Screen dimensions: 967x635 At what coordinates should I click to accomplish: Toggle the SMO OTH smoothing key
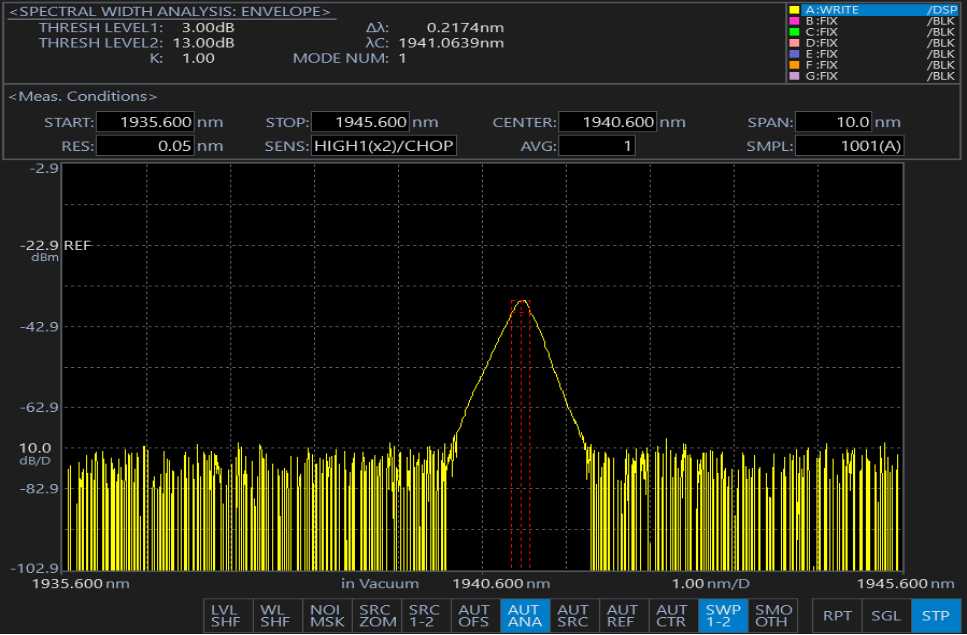coord(771,615)
